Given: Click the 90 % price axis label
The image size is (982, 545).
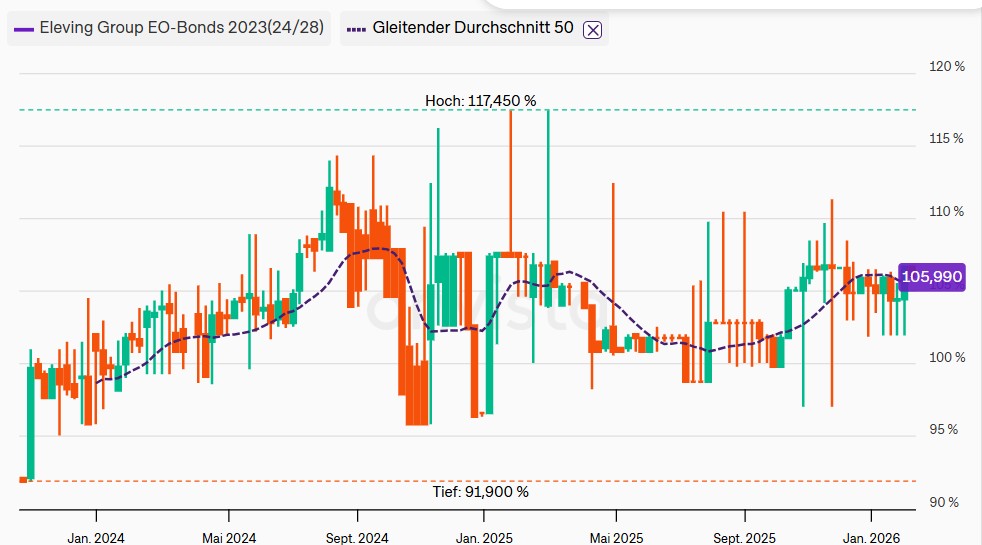Looking at the screenshot, I should pyautogui.click(x=944, y=503).
